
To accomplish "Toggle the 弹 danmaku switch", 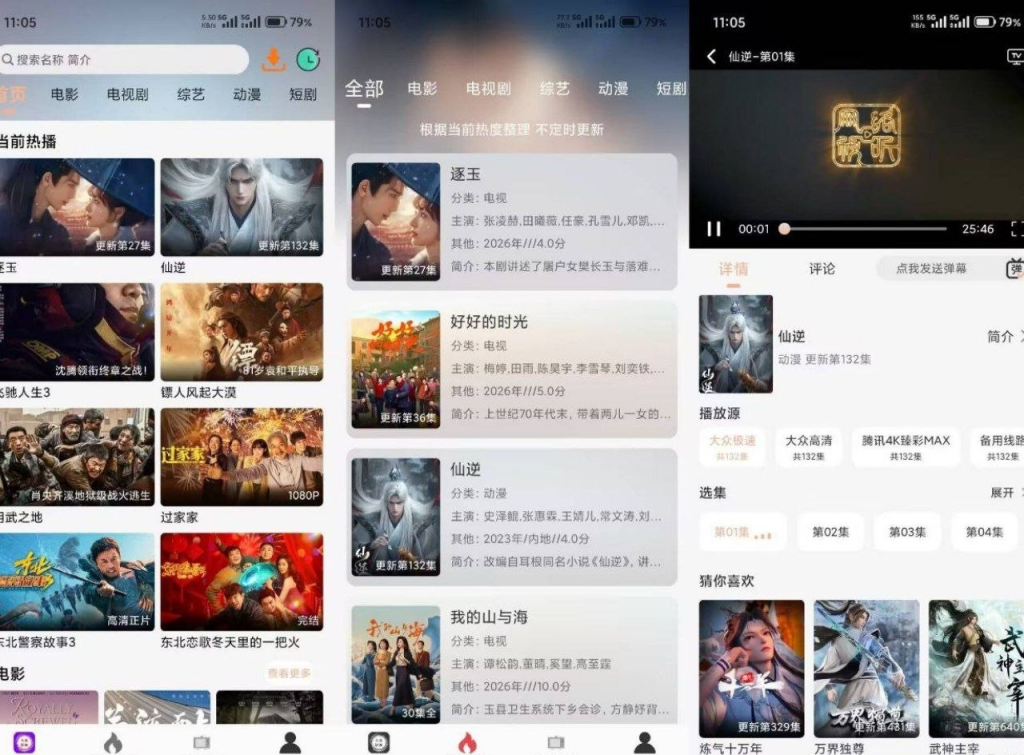I will point(1014,269).
